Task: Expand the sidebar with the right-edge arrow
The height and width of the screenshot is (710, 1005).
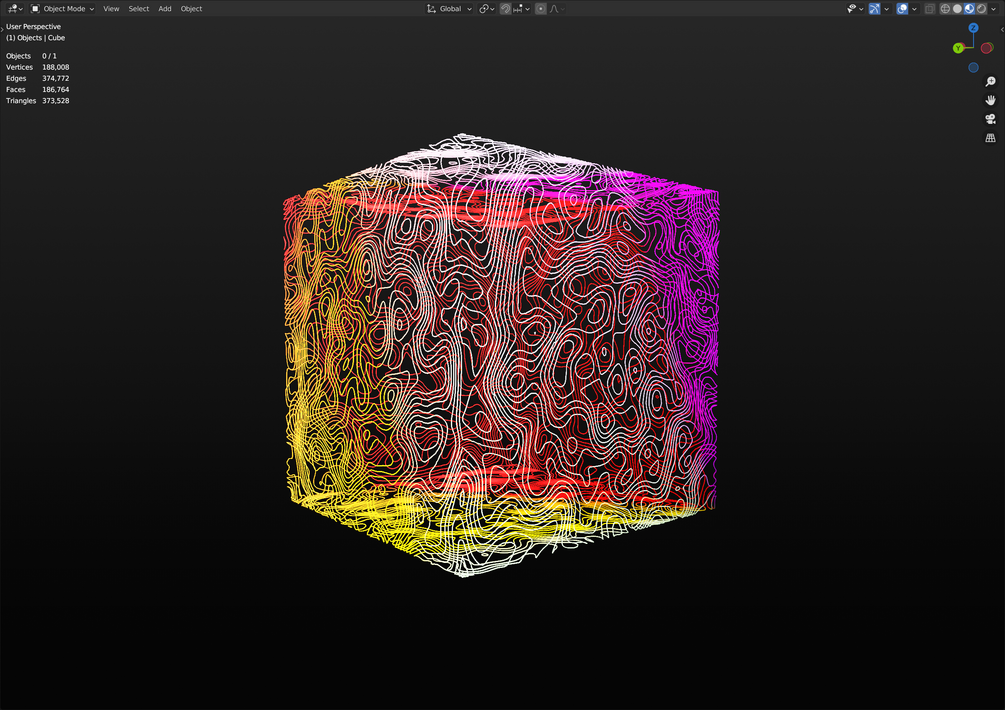Action: [1002, 29]
